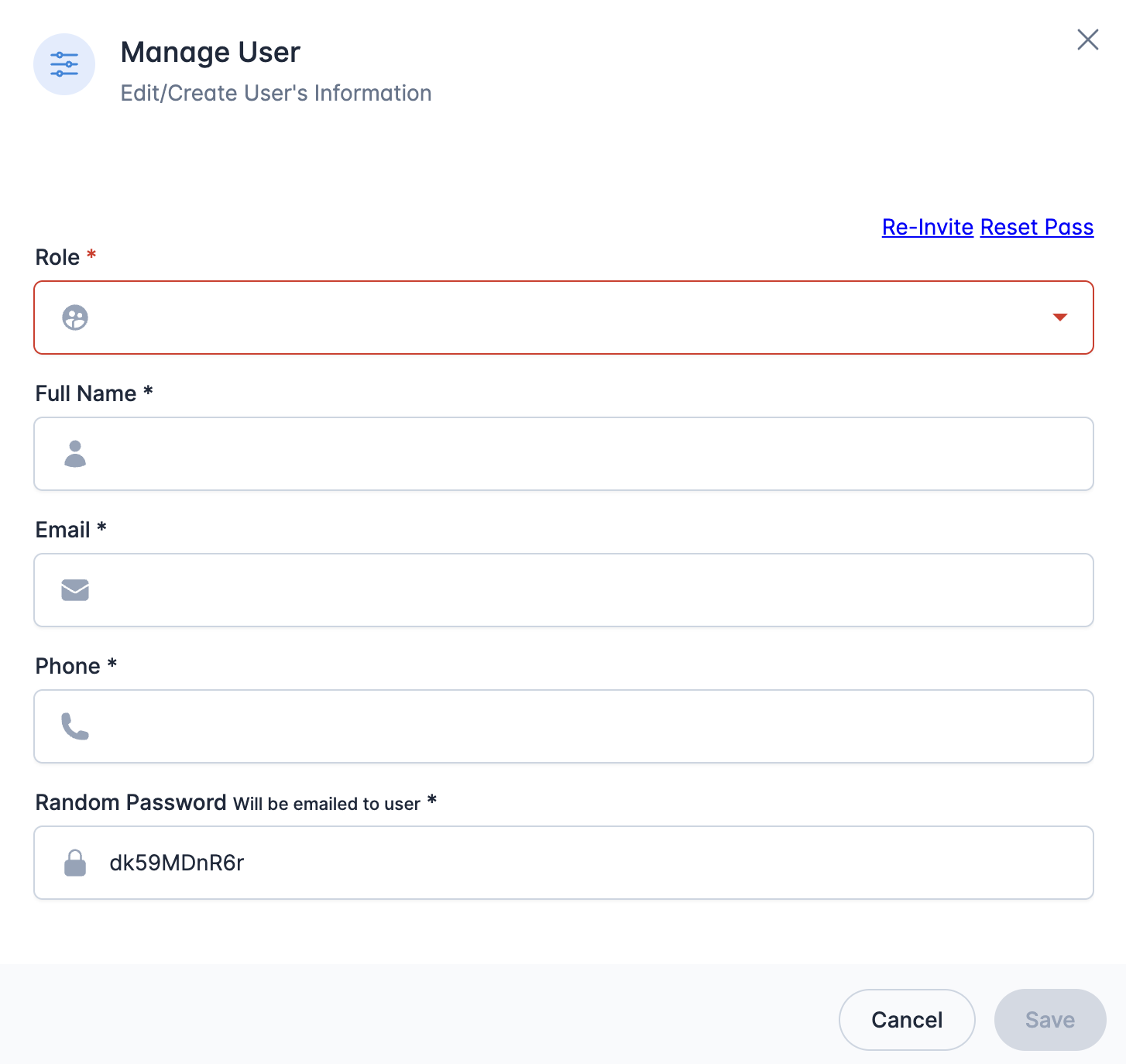Screen dimensions: 1126x1064
Task: Click the Reset Pass link
Action: coord(1036,227)
